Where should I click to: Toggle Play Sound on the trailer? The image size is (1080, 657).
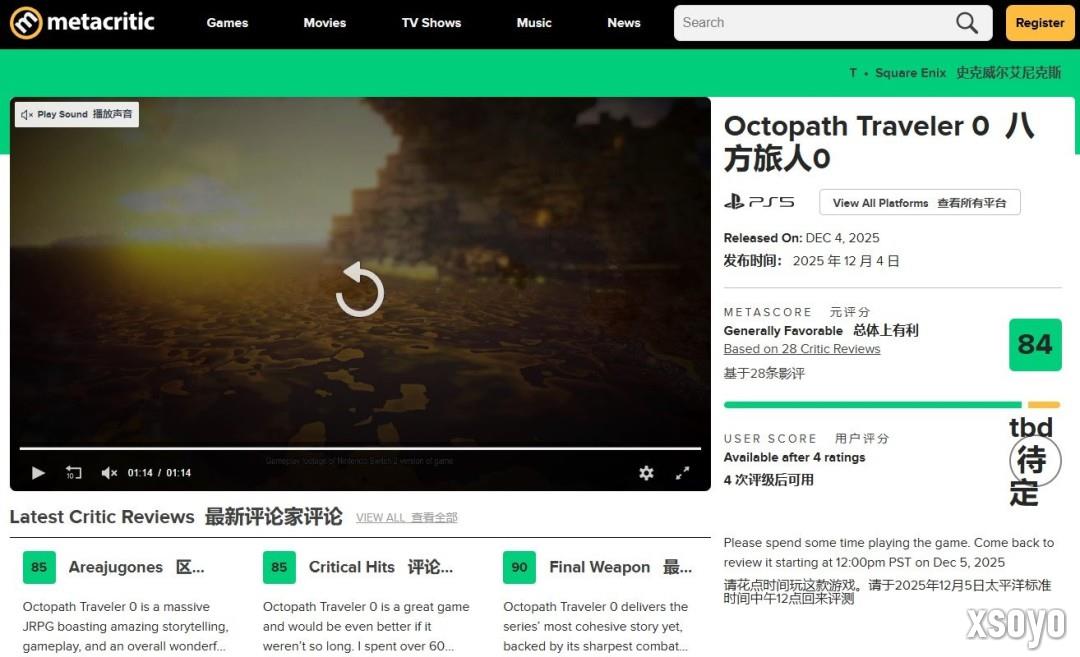pos(75,114)
